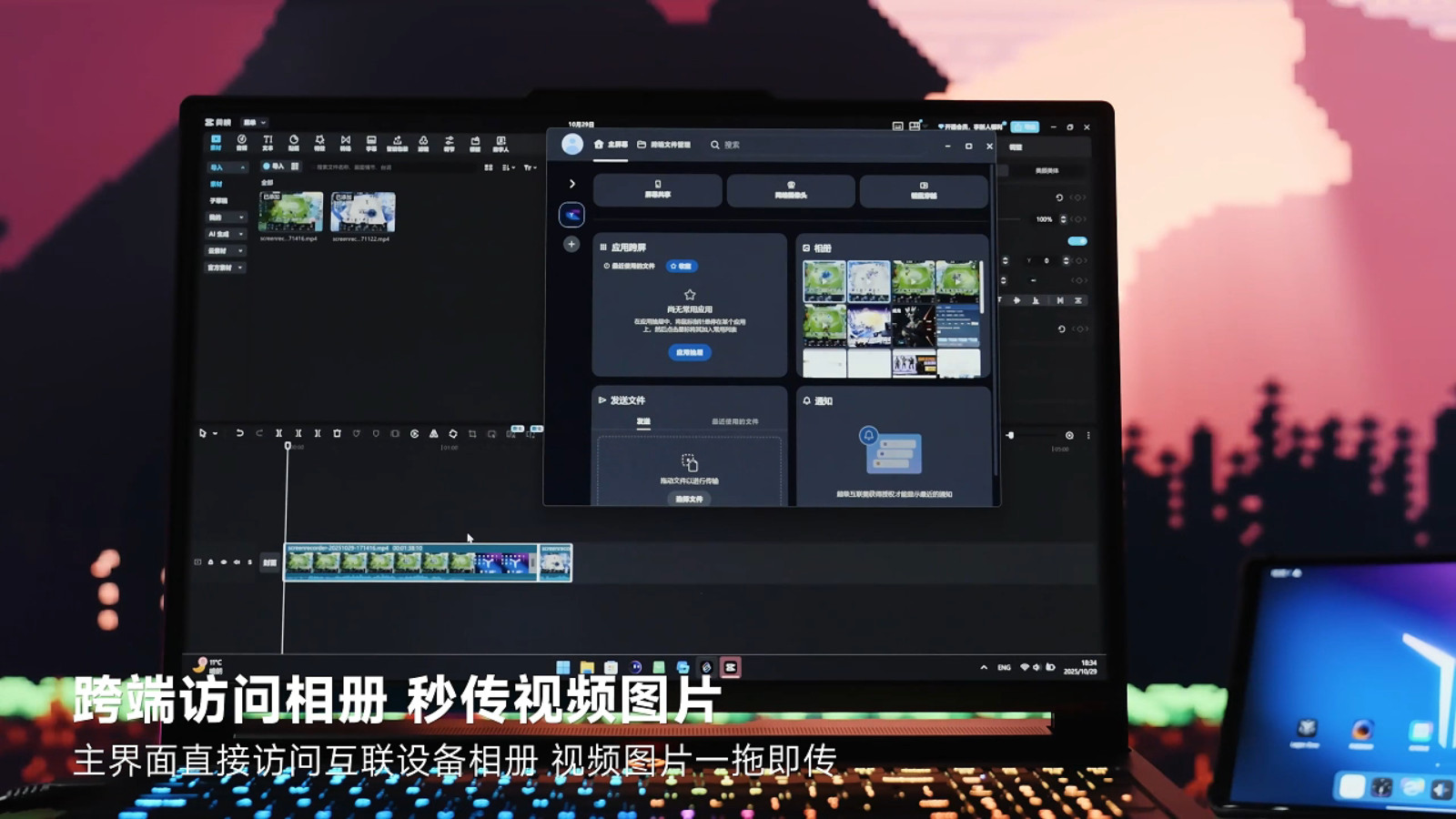This screenshot has height=819, width=1456.
Task: Switch to the cross-device file management tab
Action: pos(664,145)
